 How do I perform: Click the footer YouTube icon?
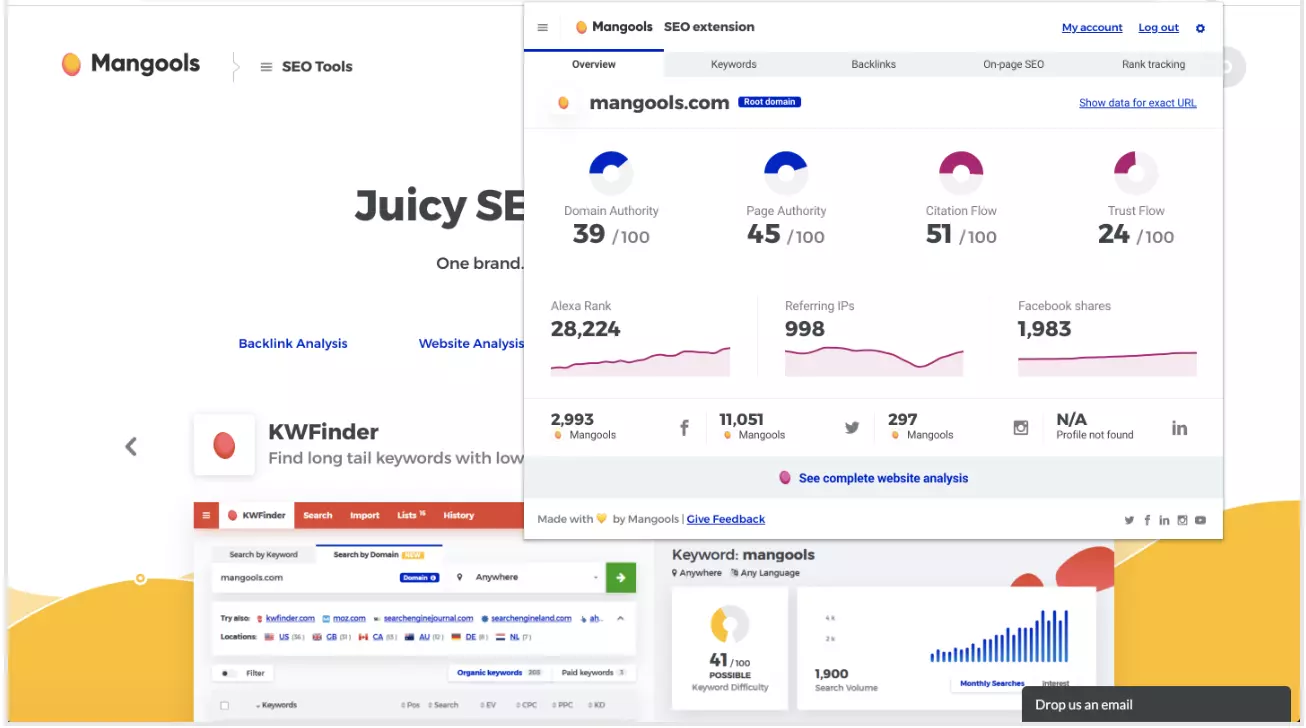tap(1200, 520)
